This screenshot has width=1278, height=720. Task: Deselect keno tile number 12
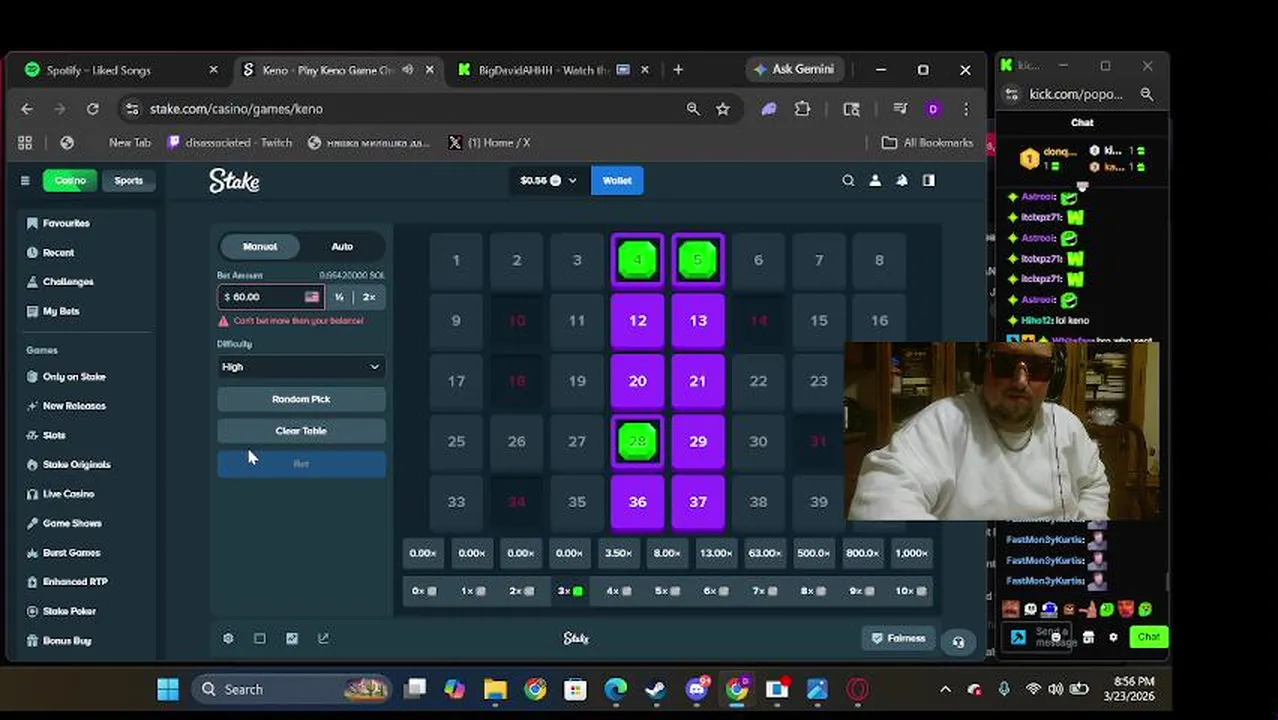coord(637,321)
